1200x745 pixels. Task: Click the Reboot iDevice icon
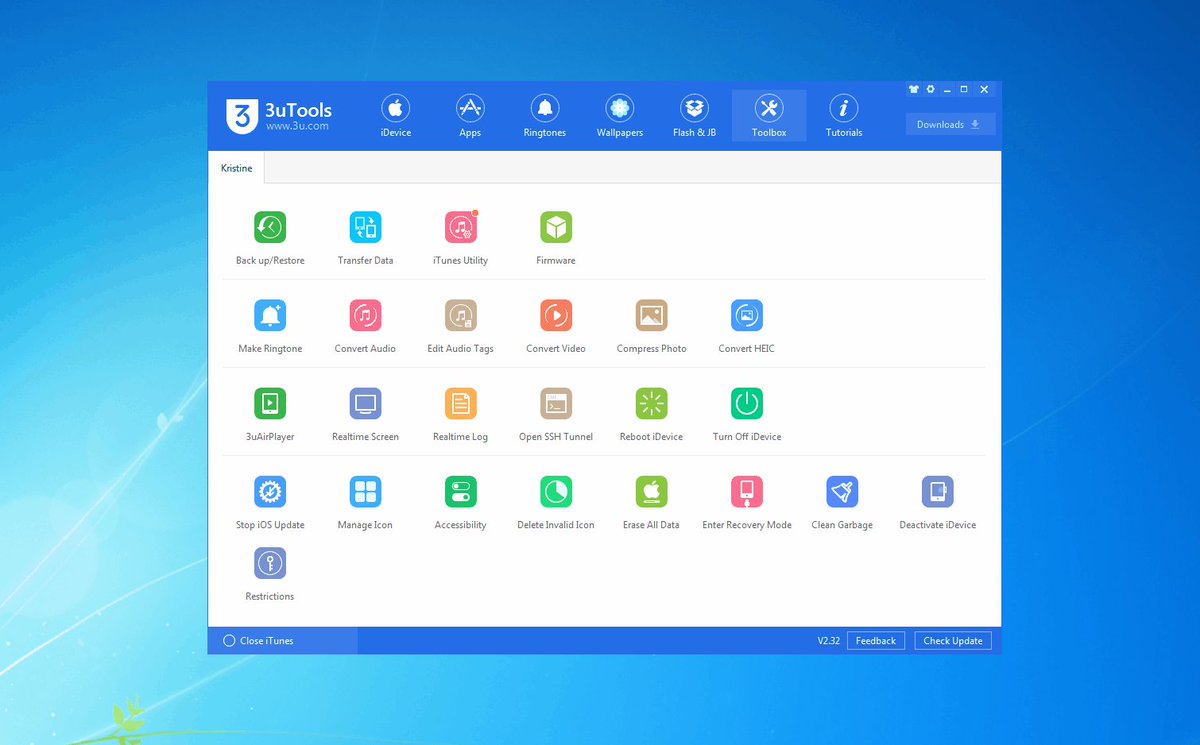[652, 404]
